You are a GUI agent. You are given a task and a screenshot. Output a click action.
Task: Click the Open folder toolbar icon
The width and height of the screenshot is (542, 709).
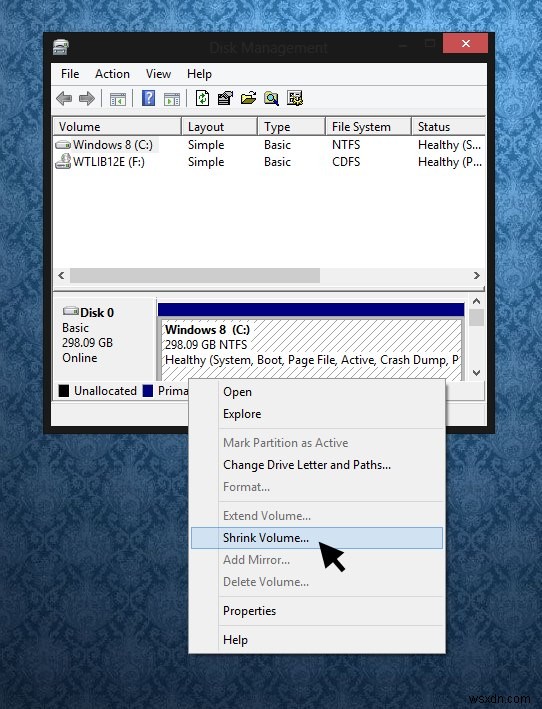(248, 98)
